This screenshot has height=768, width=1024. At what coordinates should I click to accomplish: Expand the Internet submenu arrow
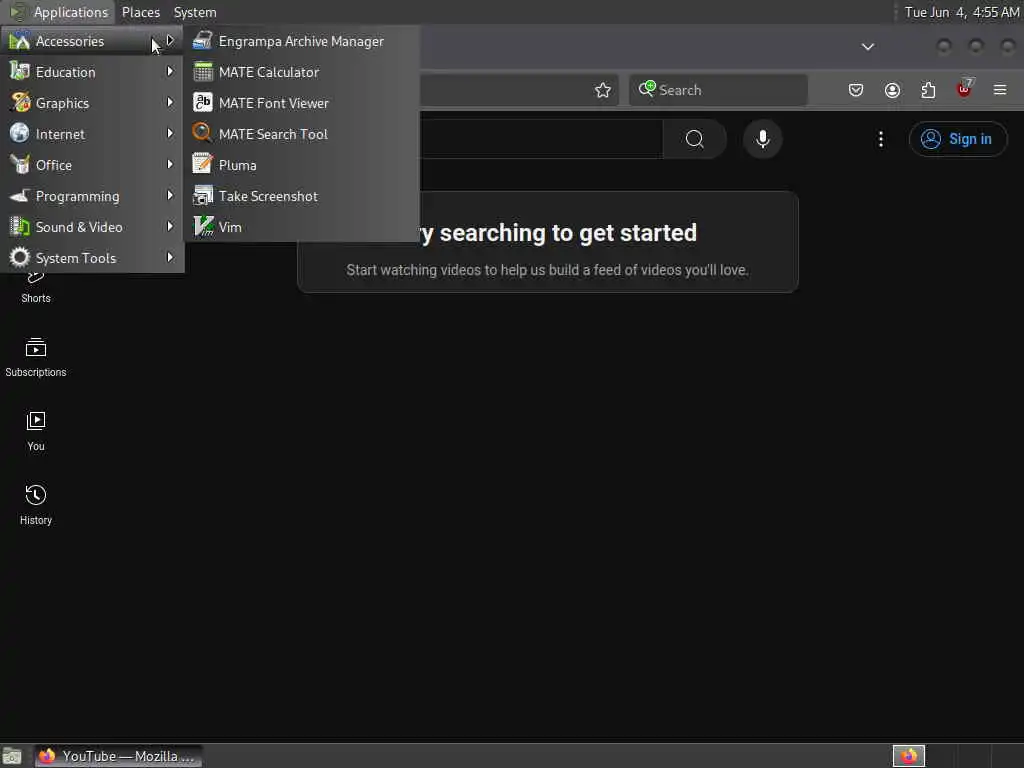170,133
